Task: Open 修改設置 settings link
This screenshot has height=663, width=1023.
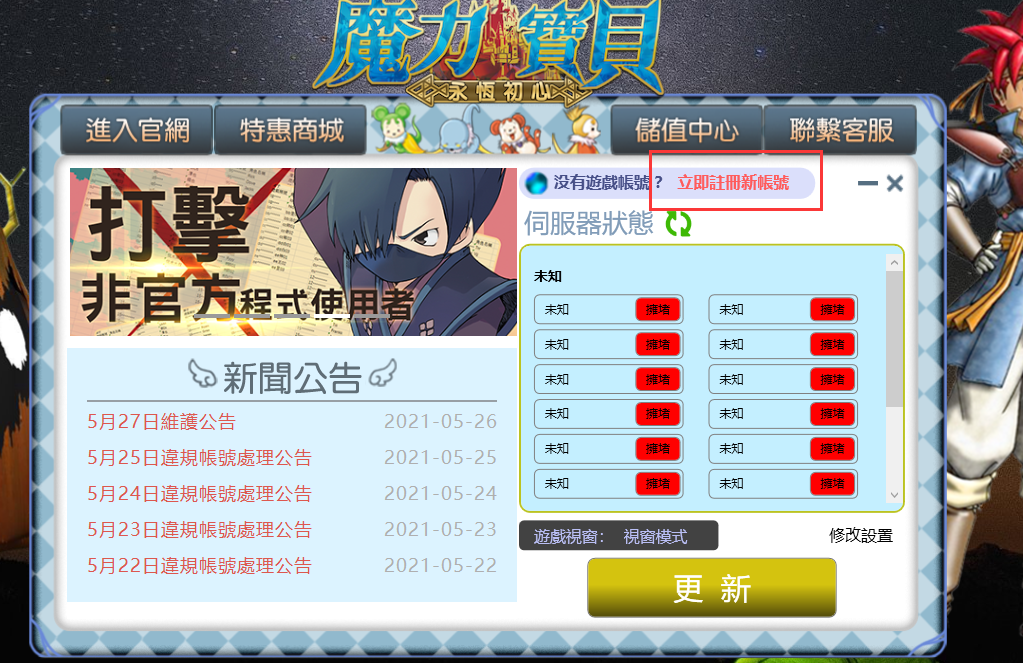Action: [861, 536]
